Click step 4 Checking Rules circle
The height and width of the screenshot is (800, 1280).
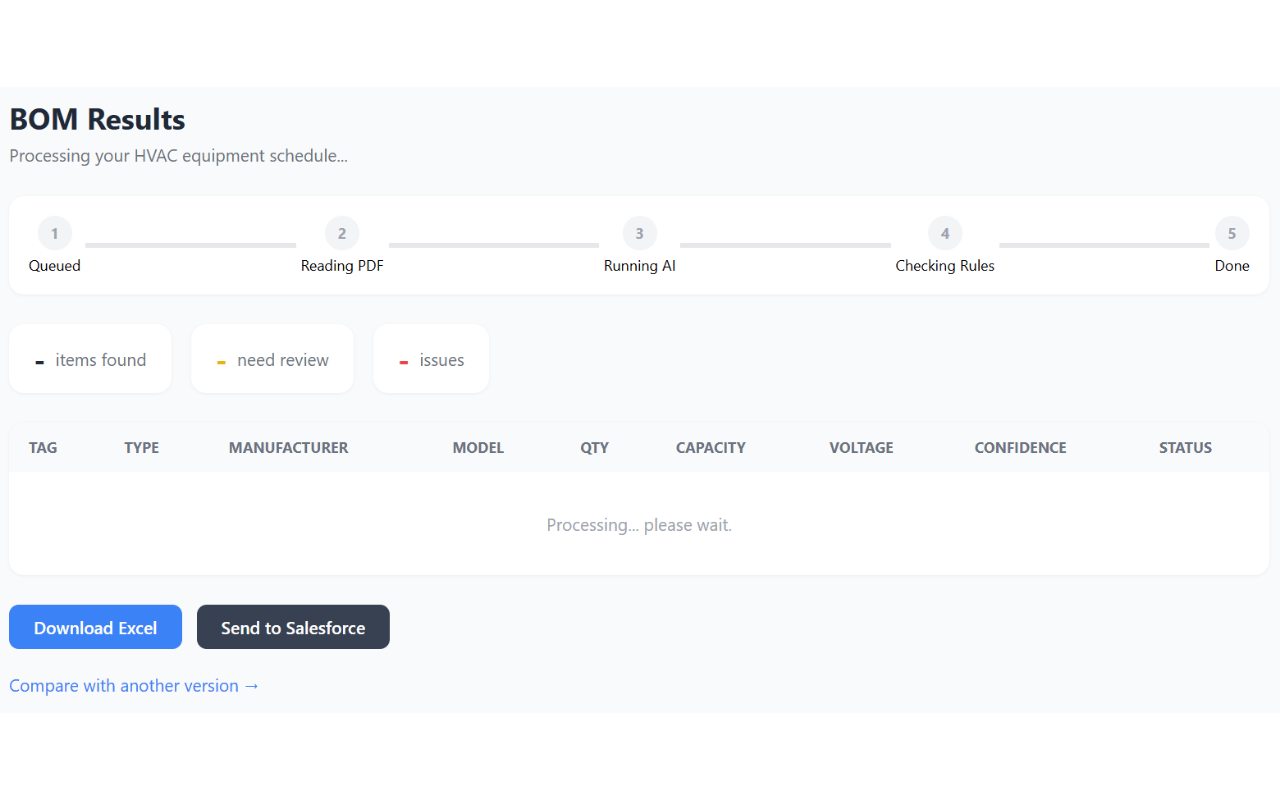[x=945, y=234]
